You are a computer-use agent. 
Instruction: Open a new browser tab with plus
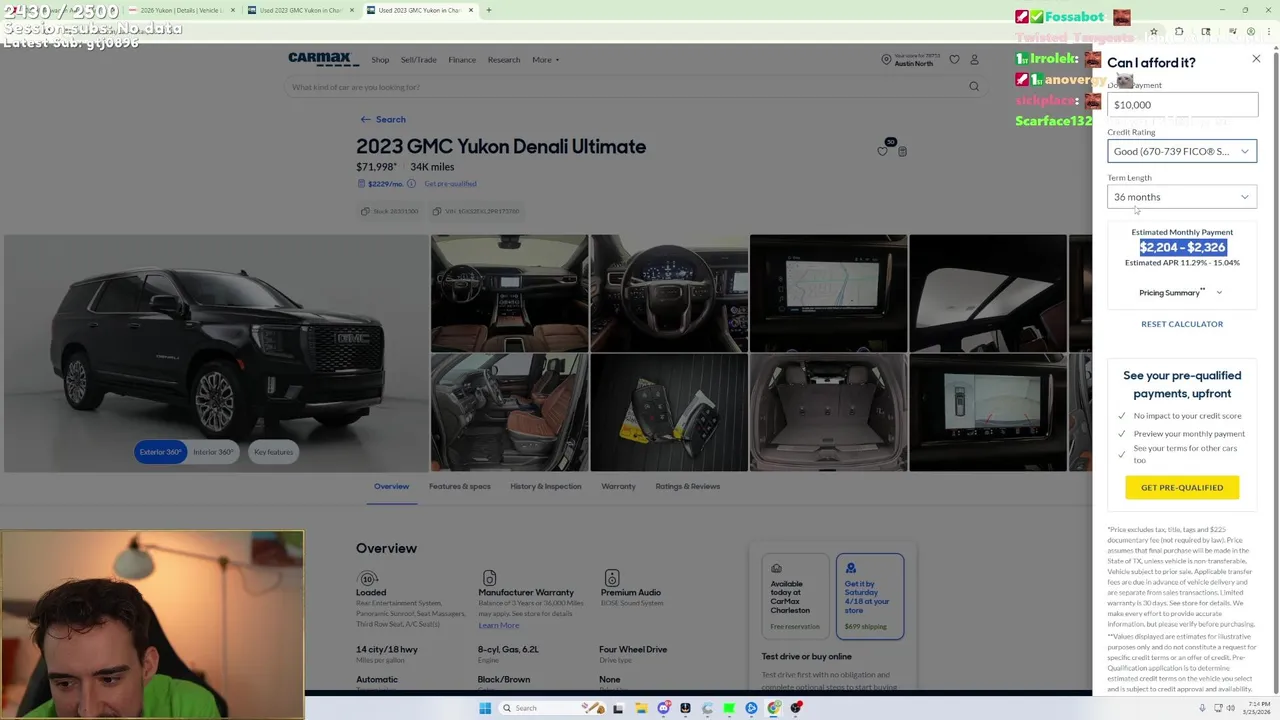[x=488, y=10]
